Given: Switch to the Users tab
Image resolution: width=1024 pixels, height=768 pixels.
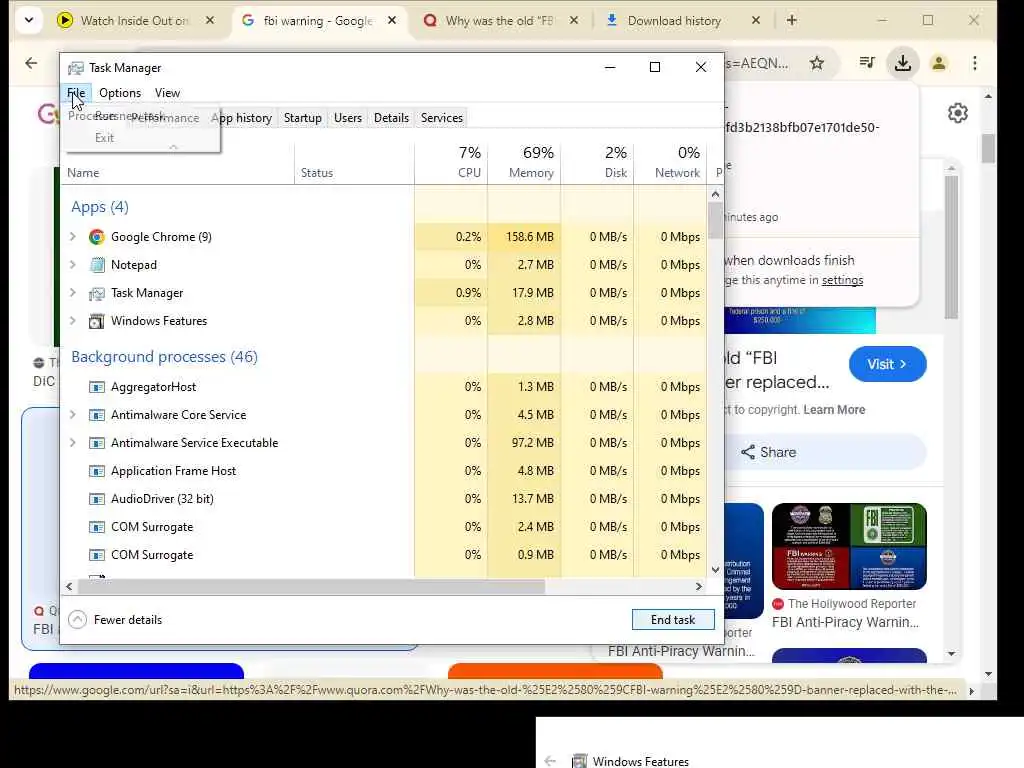Looking at the screenshot, I should click(347, 118).
